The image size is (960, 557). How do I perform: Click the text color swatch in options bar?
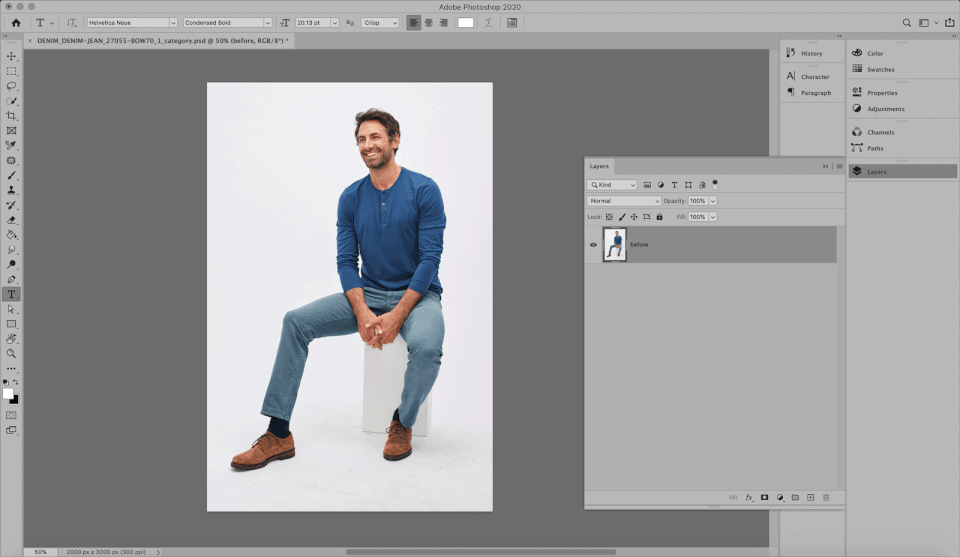[465, 22]
